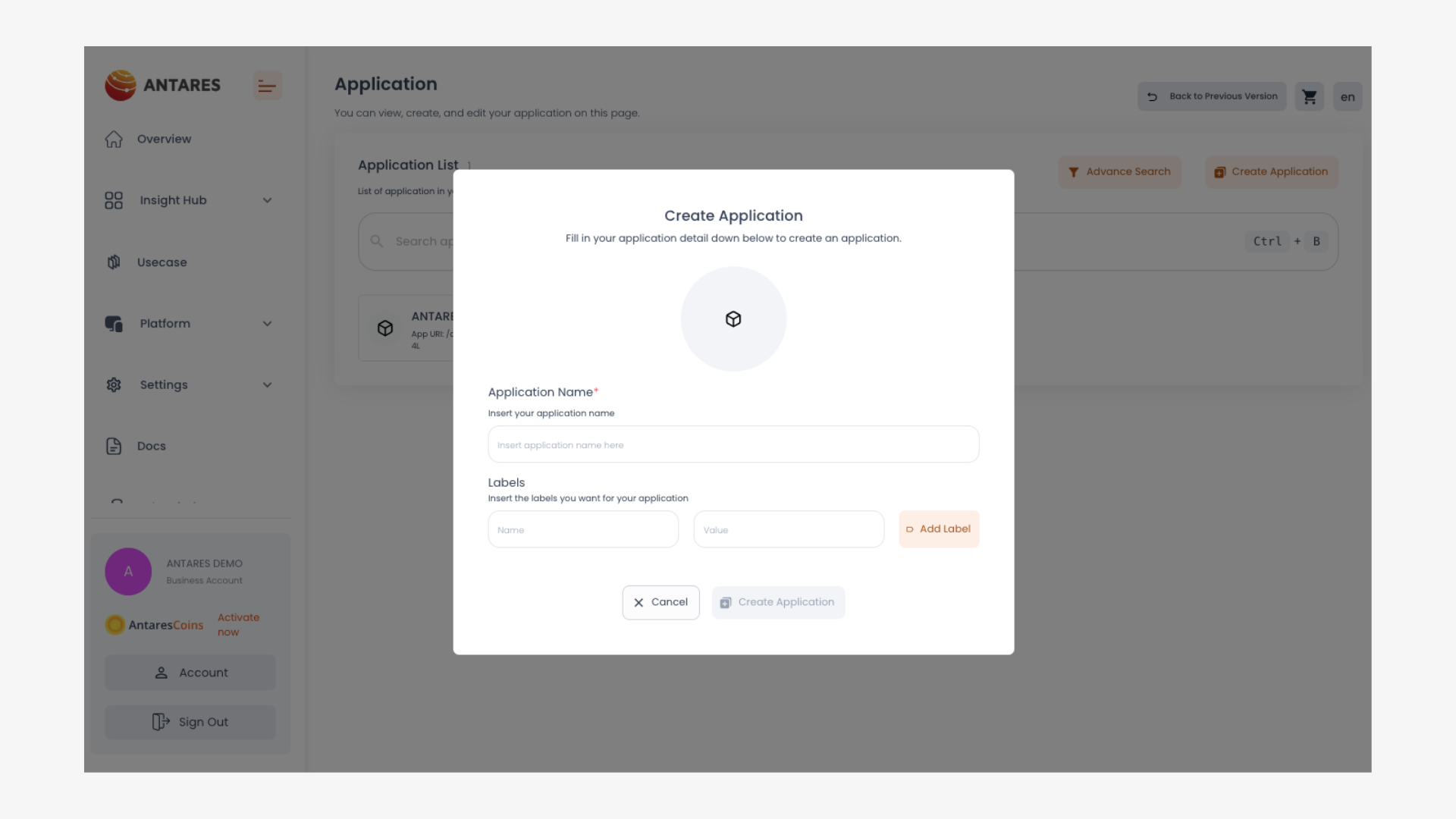This screenshot has width=1456, height=819.
Task: Click the application cube icon placeholder
Action: 733,319
